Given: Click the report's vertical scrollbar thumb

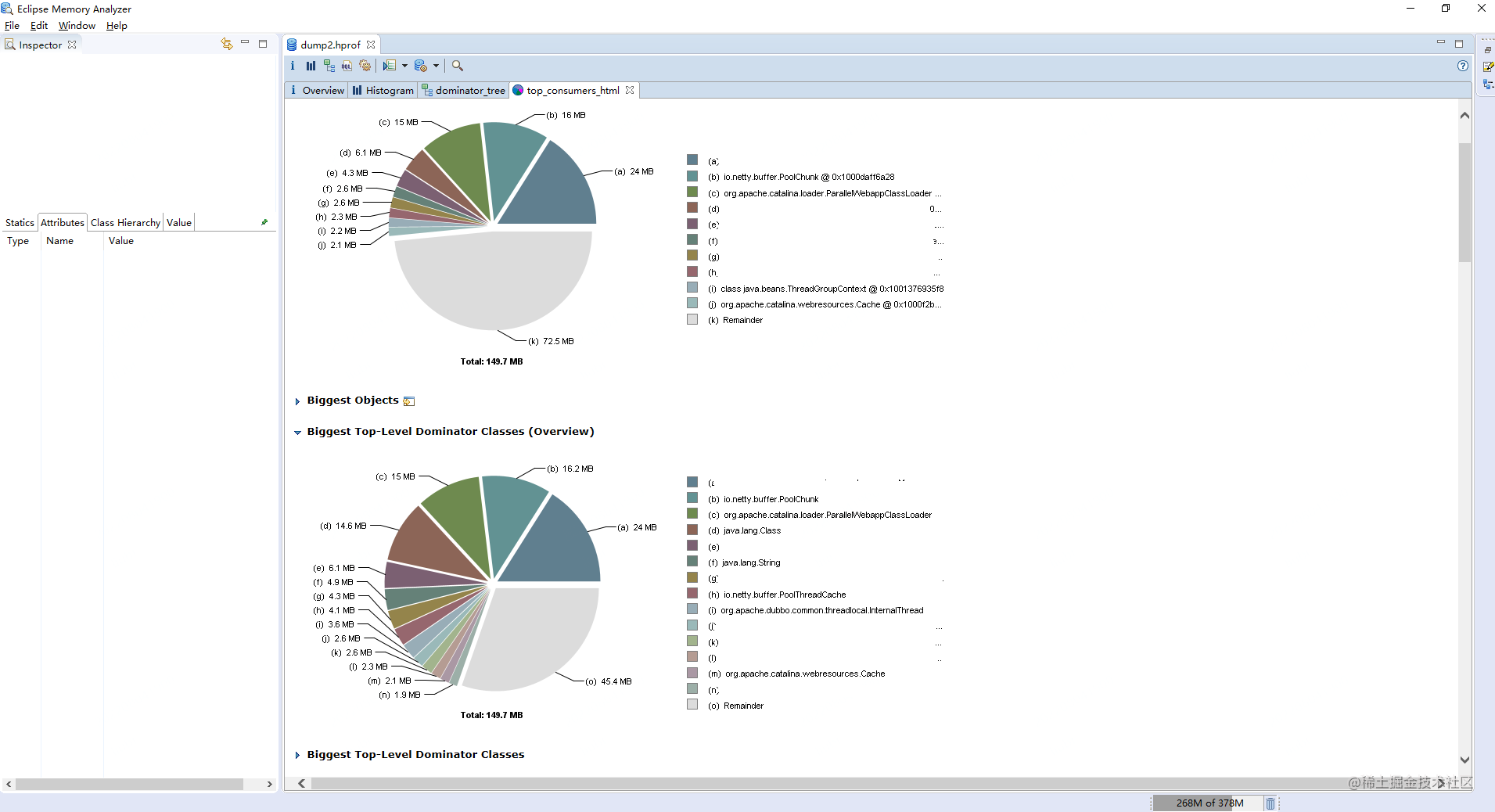Looking at the screenshot, I should [x=1464, y=202].
